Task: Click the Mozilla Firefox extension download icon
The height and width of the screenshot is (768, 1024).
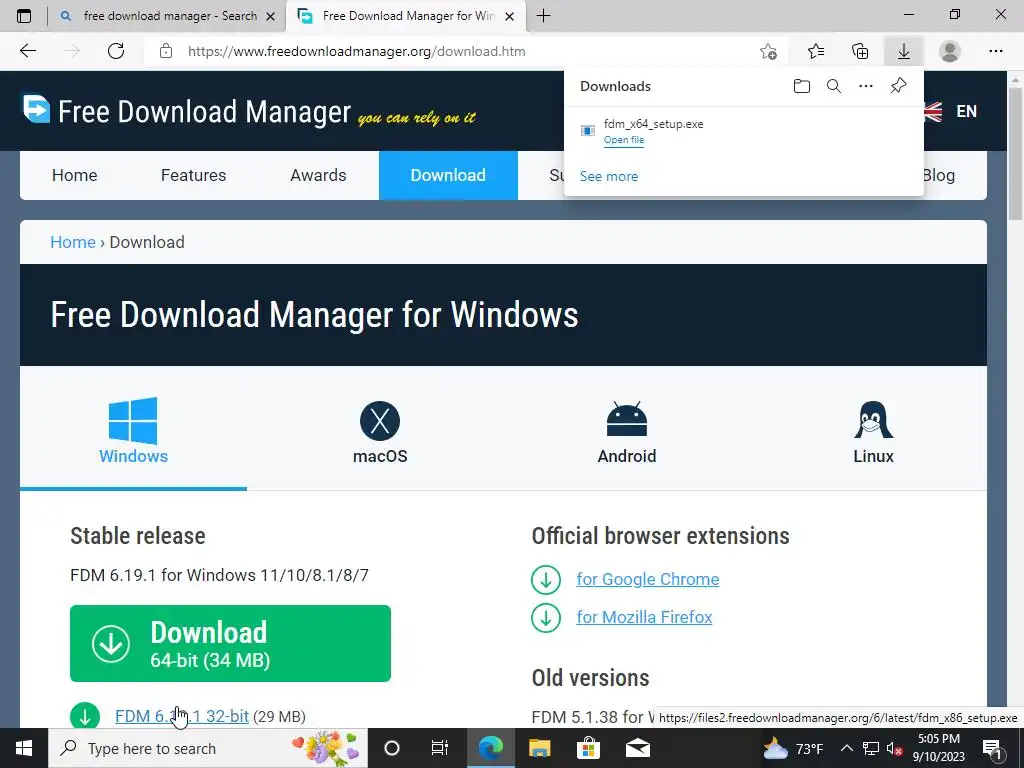Action: [546, 617]
